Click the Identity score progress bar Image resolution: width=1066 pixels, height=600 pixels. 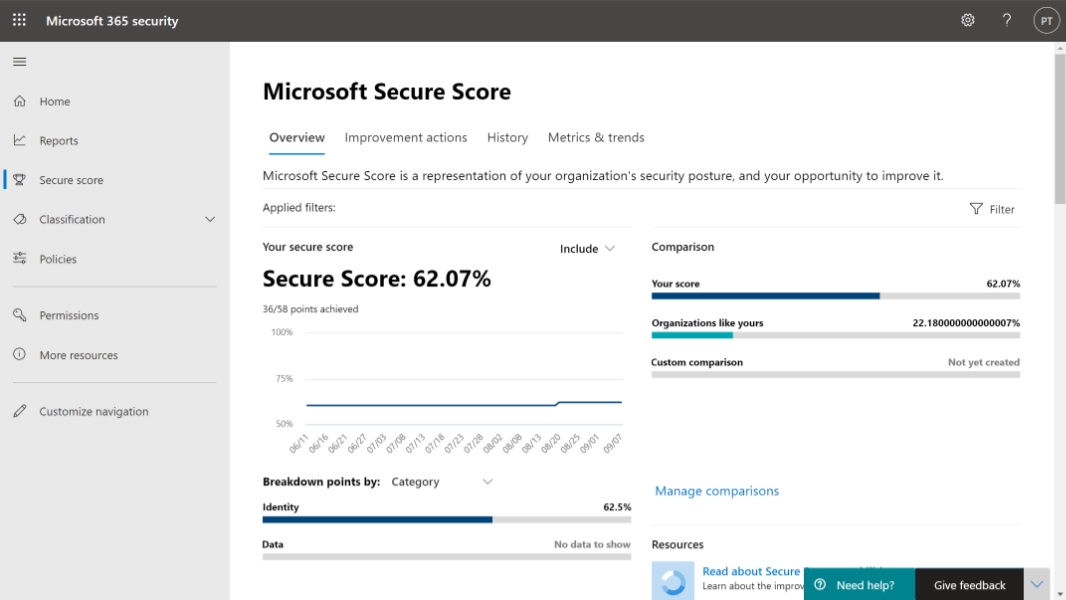pyautogui.click(x=446, y=520)
